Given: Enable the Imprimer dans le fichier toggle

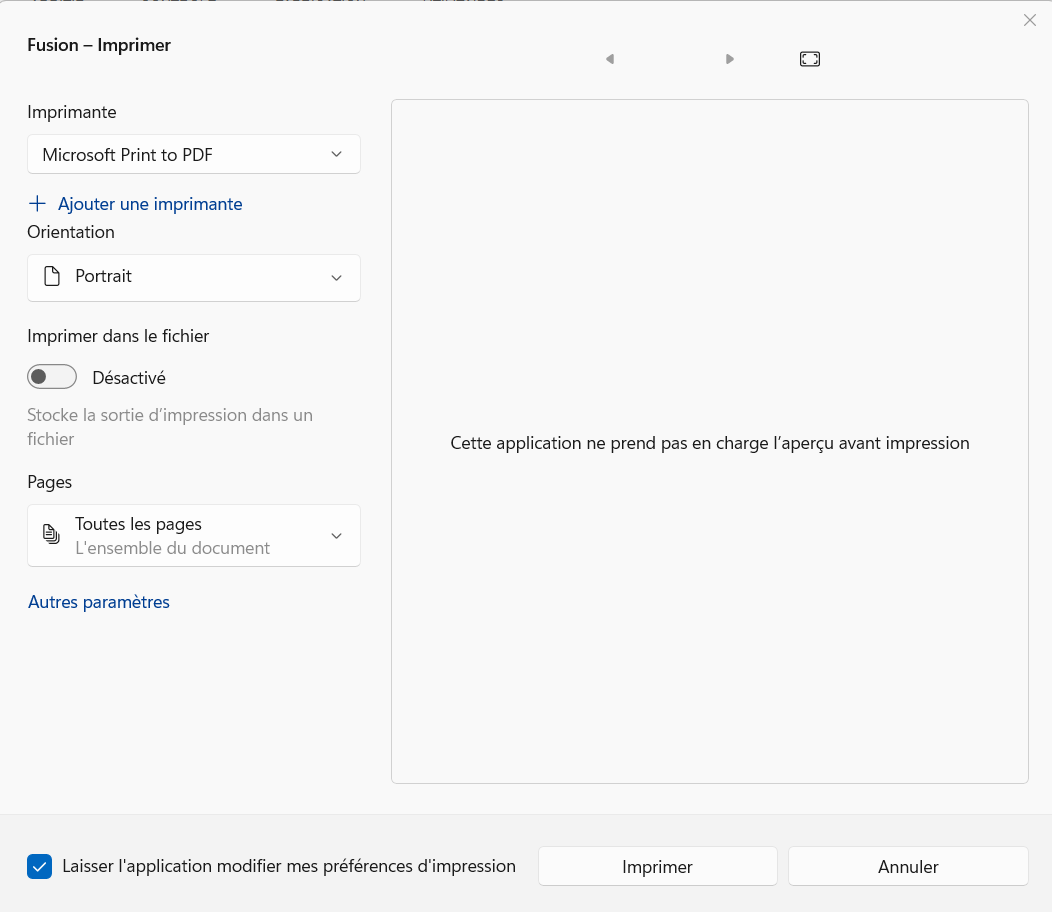Looking at the screenshot, I should tap(52, 376).
